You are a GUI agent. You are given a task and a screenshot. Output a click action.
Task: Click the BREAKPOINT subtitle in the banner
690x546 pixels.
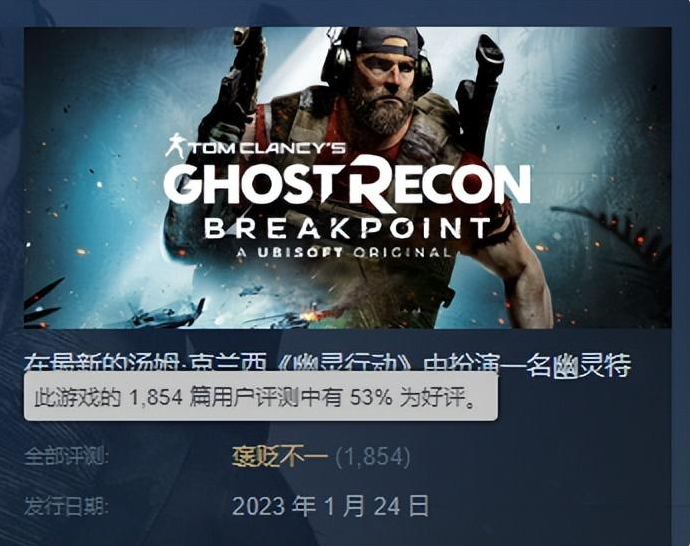coord(347,228)
